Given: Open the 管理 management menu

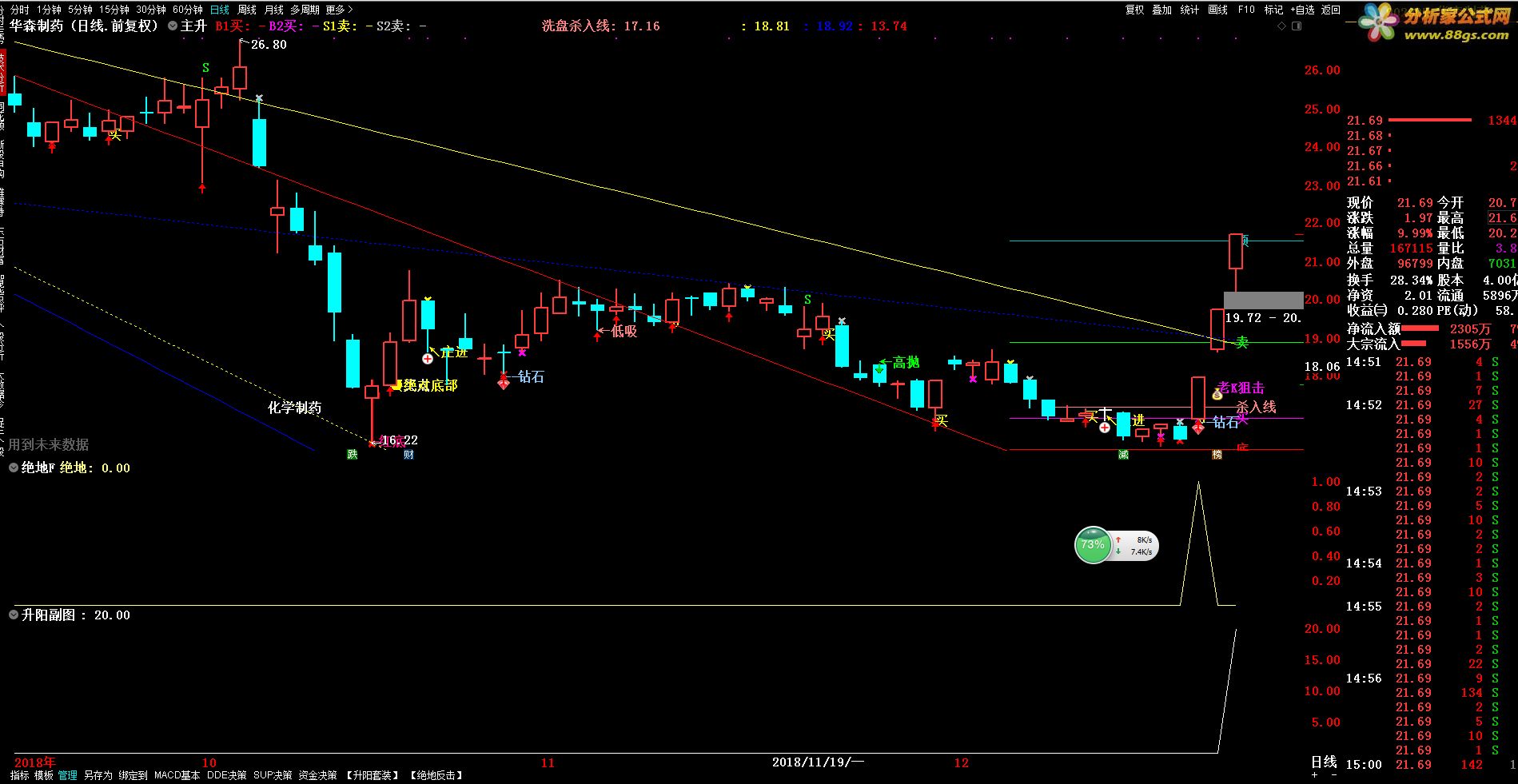Looking at the screenshot, I should [x=67, y=775].
